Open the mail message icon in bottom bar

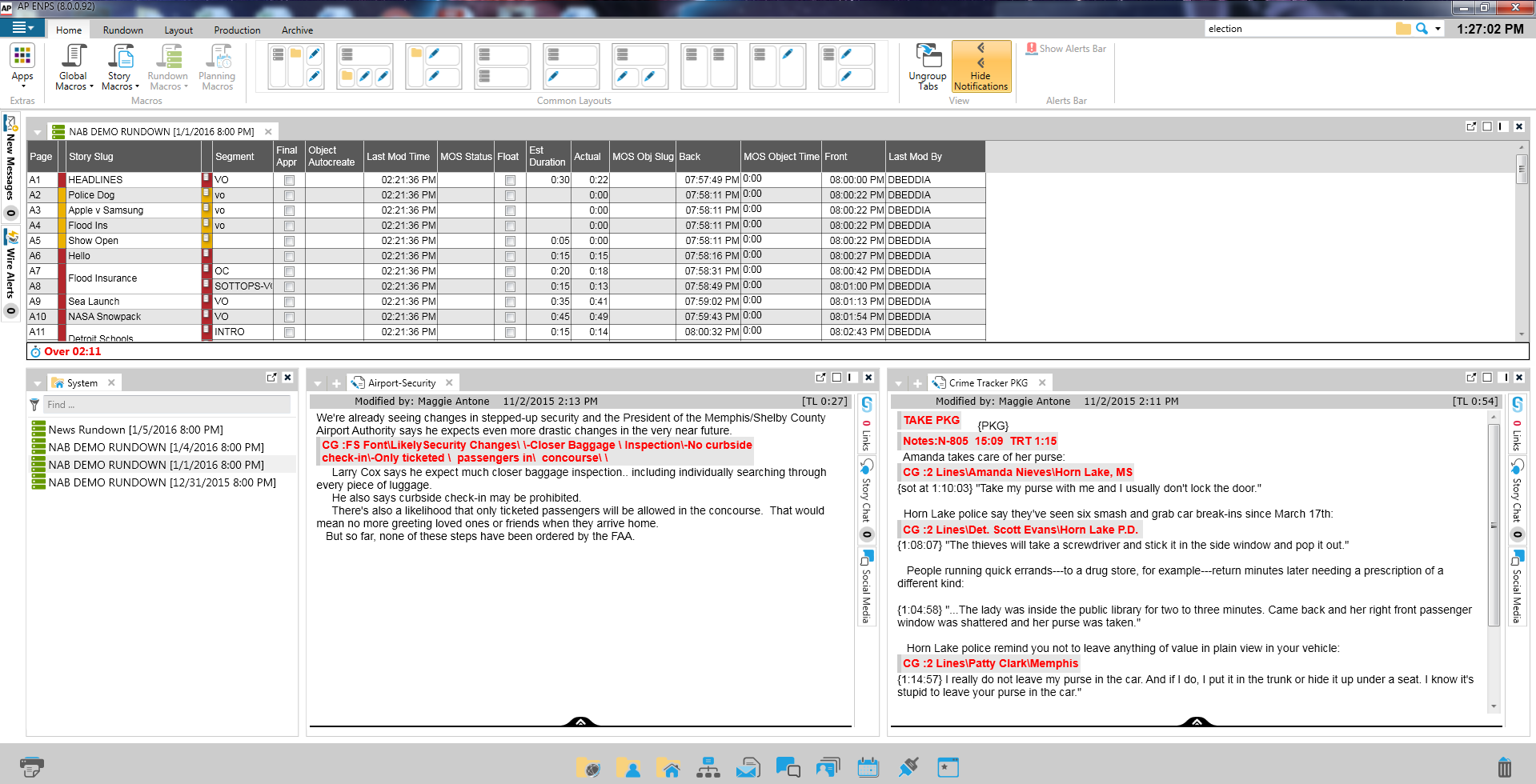tap(748, 768)
